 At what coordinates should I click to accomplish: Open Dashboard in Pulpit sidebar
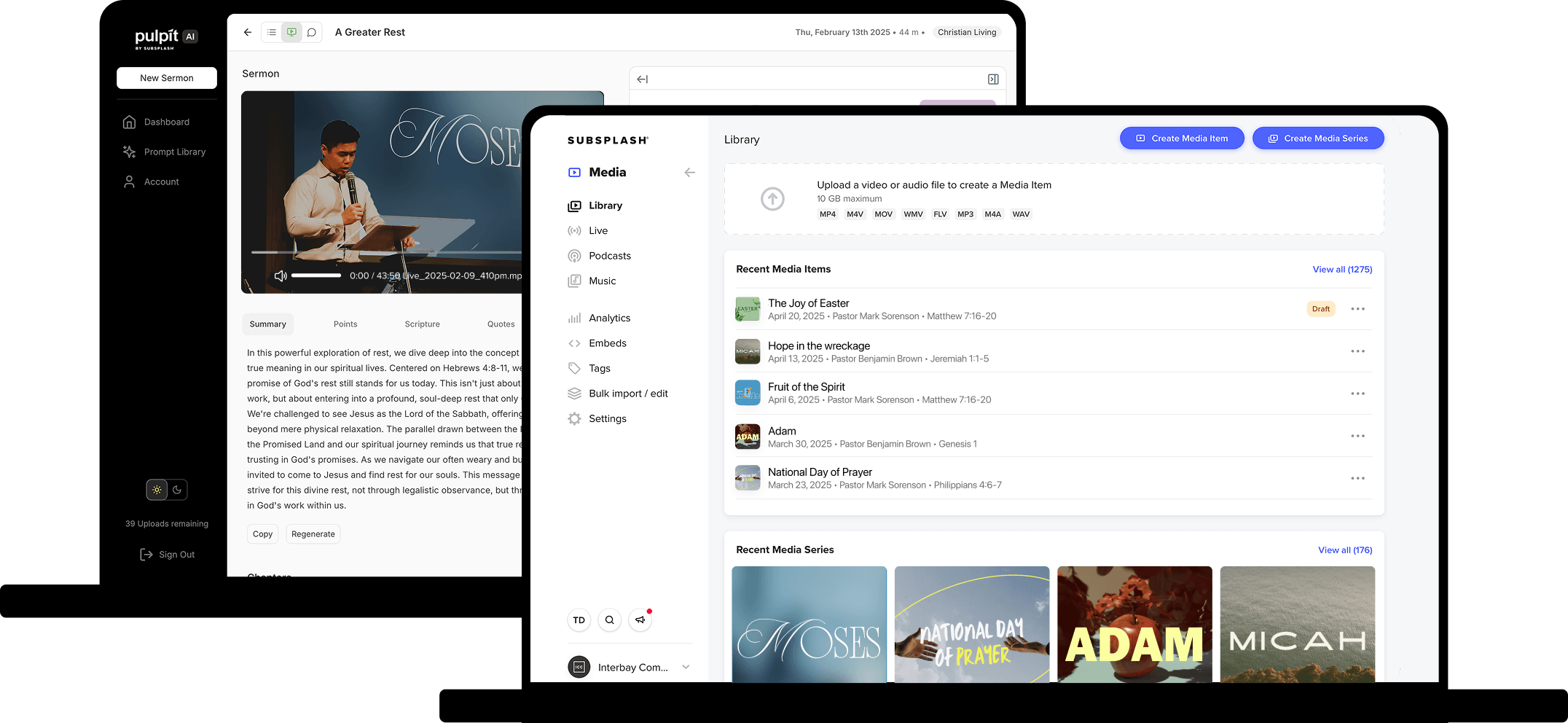click(x=157, y=122)
